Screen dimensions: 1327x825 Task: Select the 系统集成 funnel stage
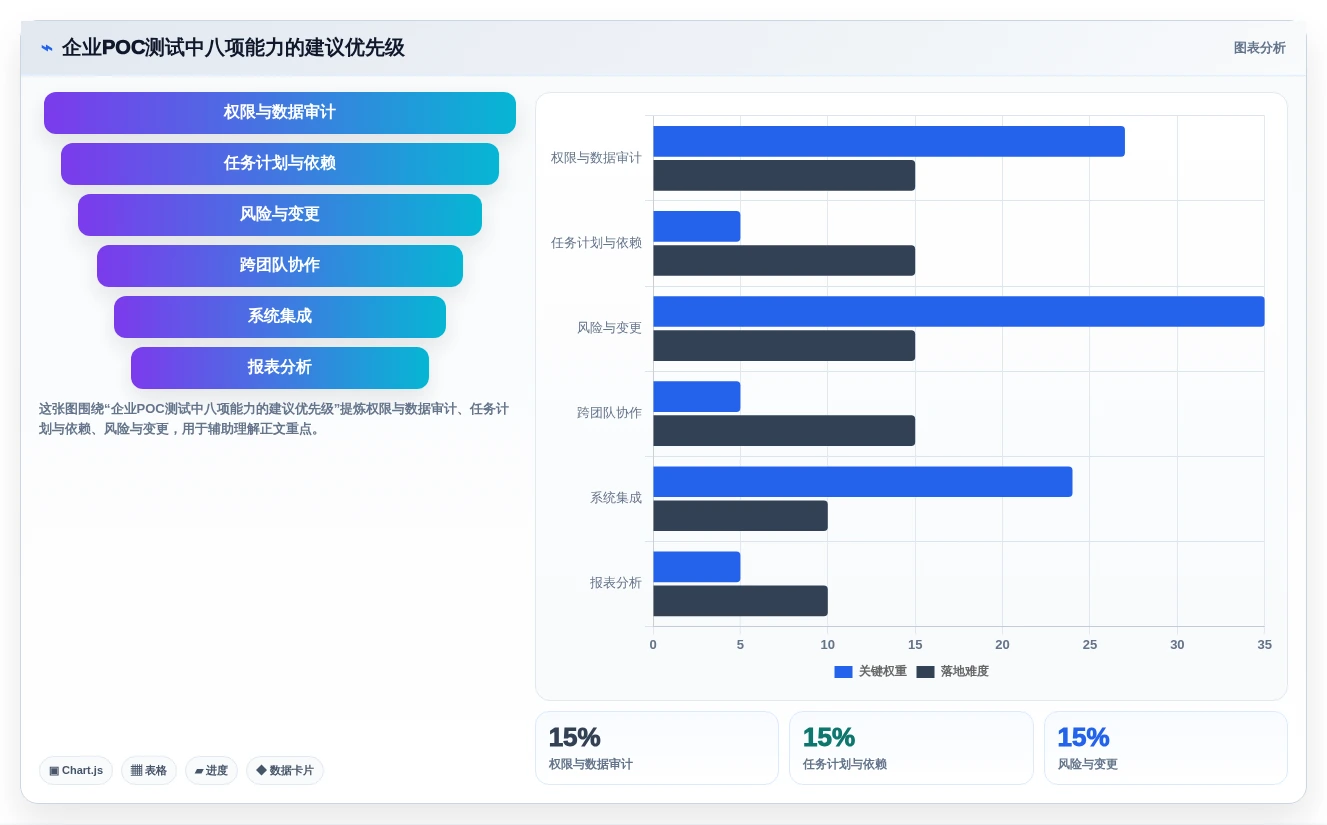click(280, 317)
